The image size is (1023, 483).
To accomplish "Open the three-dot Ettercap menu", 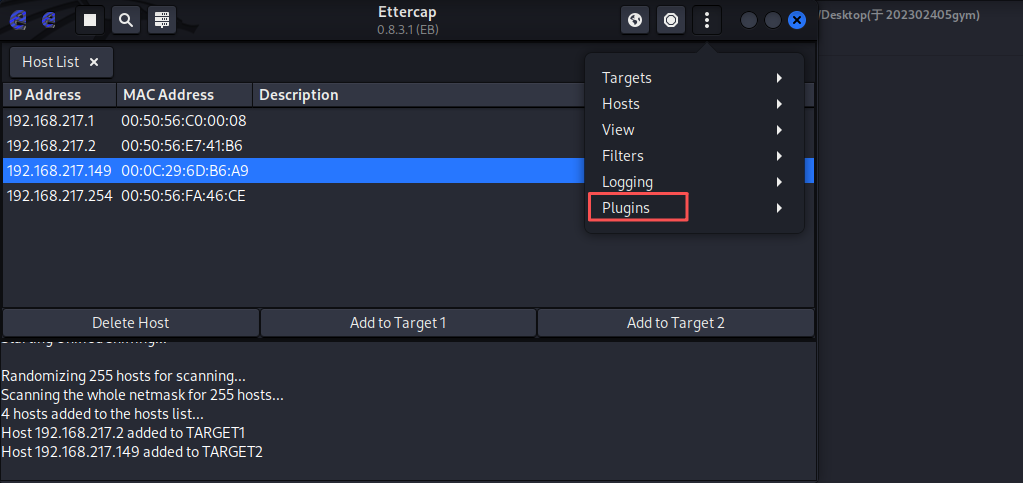I will coord(707,19).
